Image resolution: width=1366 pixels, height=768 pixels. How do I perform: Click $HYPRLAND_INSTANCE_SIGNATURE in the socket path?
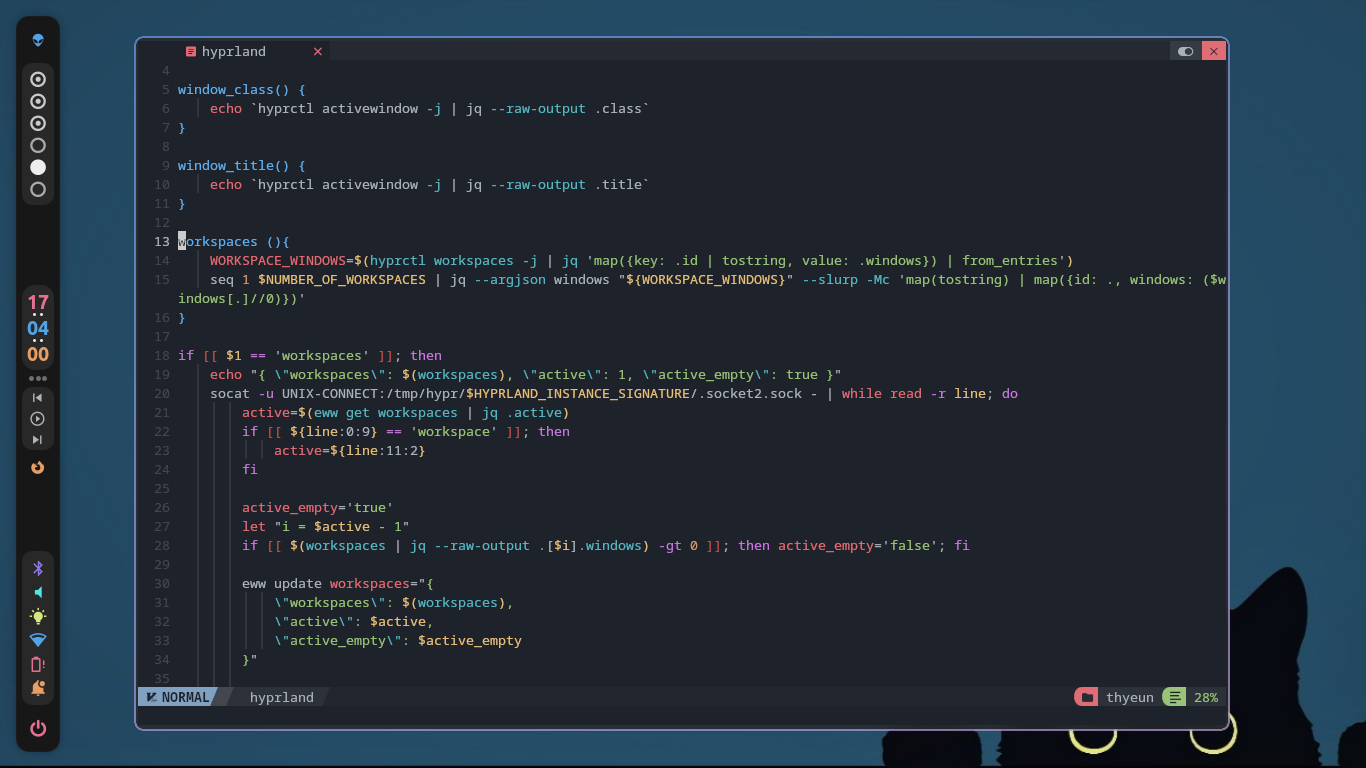[x=578, y=393]
